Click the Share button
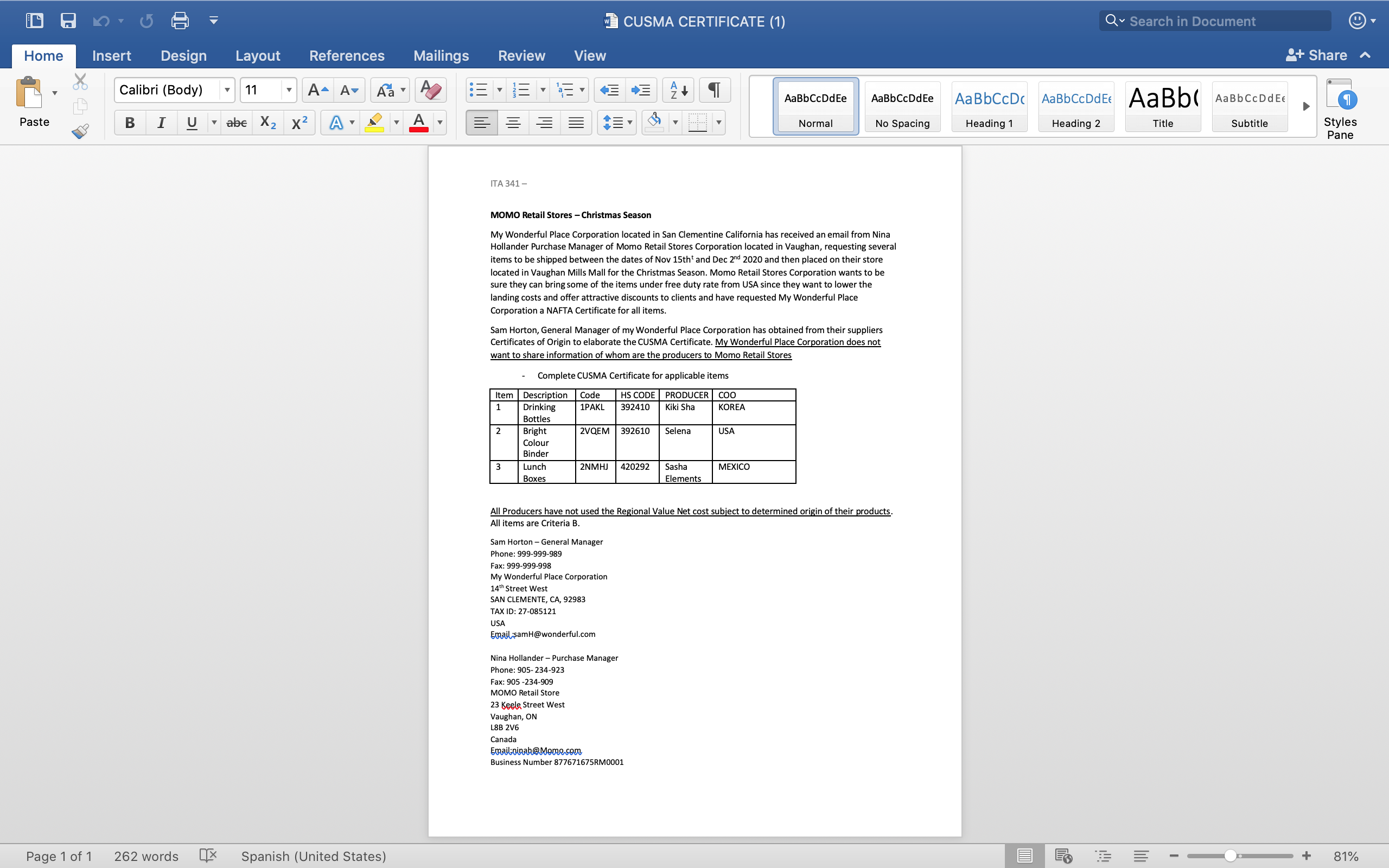 coord(1316,55)
